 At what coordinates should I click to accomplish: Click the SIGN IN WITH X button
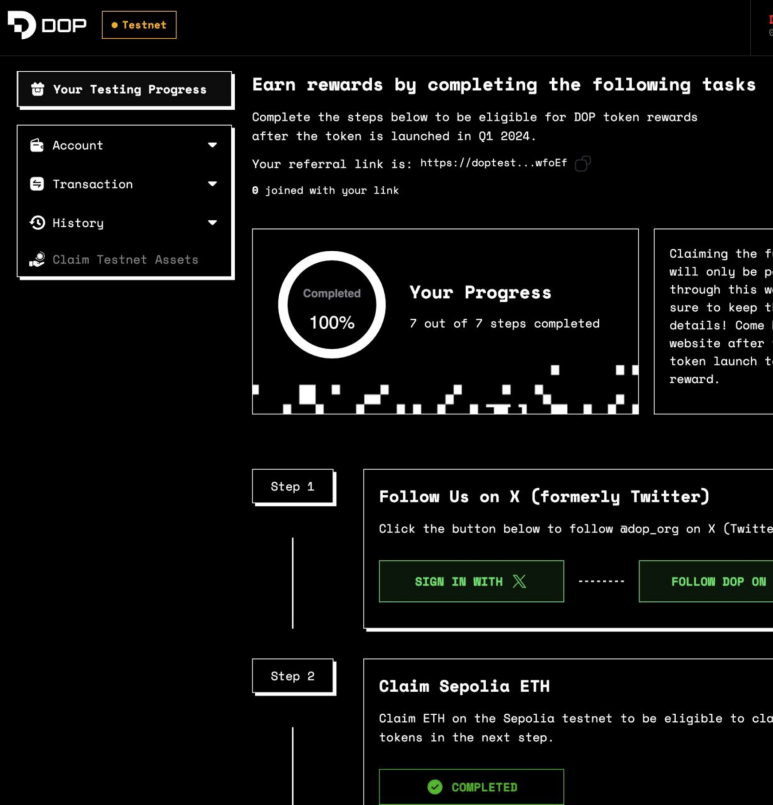pyautogui.click(x=471, y=581)
